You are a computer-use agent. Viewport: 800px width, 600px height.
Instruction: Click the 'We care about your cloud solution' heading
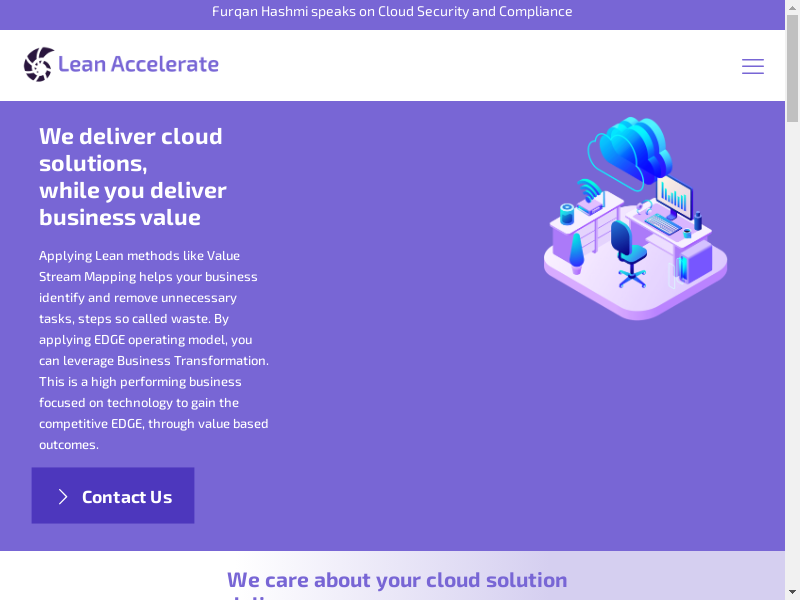click(397, 580)
